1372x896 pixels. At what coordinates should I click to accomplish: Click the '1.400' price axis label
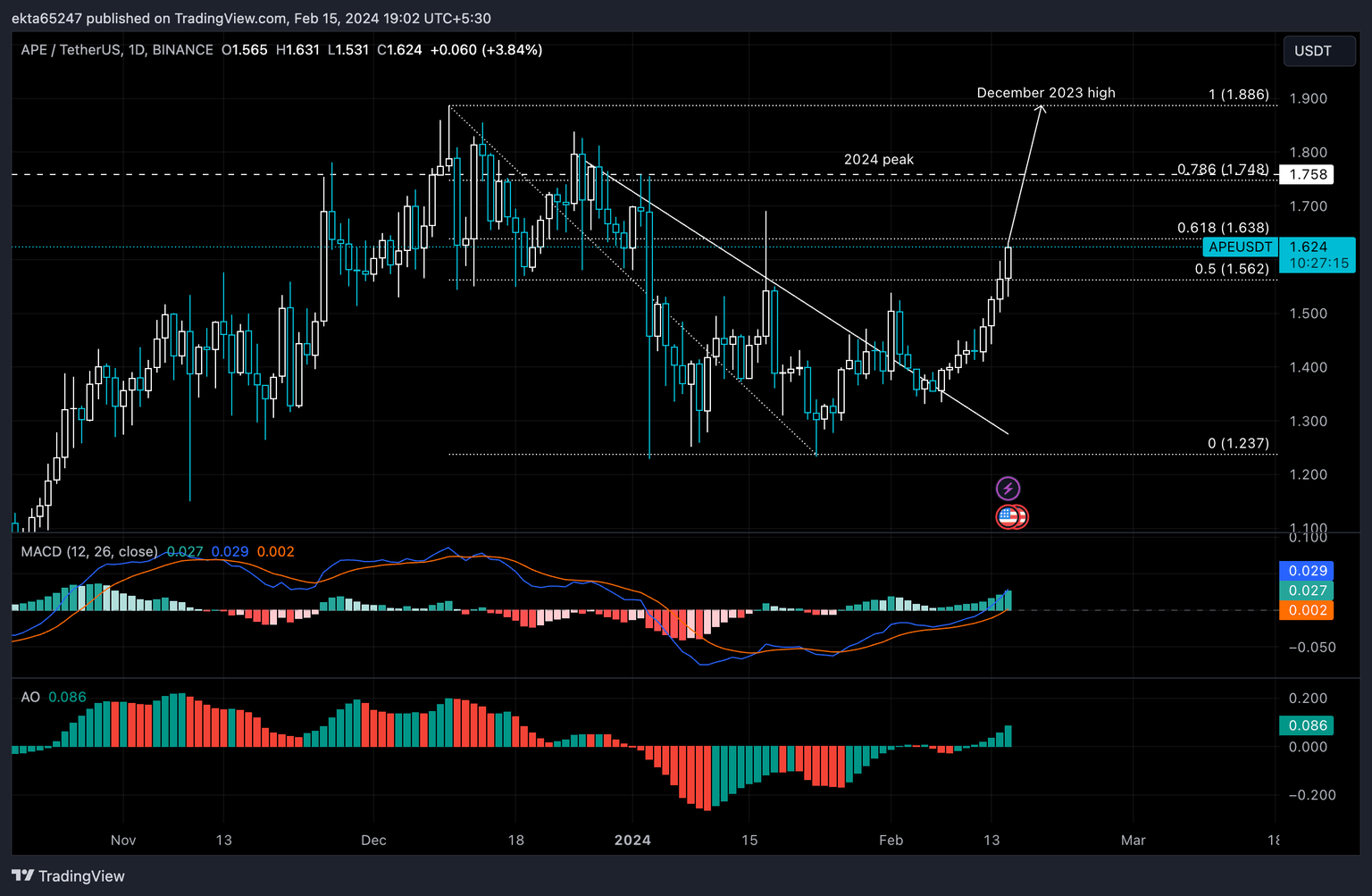tap(1309, 367)
